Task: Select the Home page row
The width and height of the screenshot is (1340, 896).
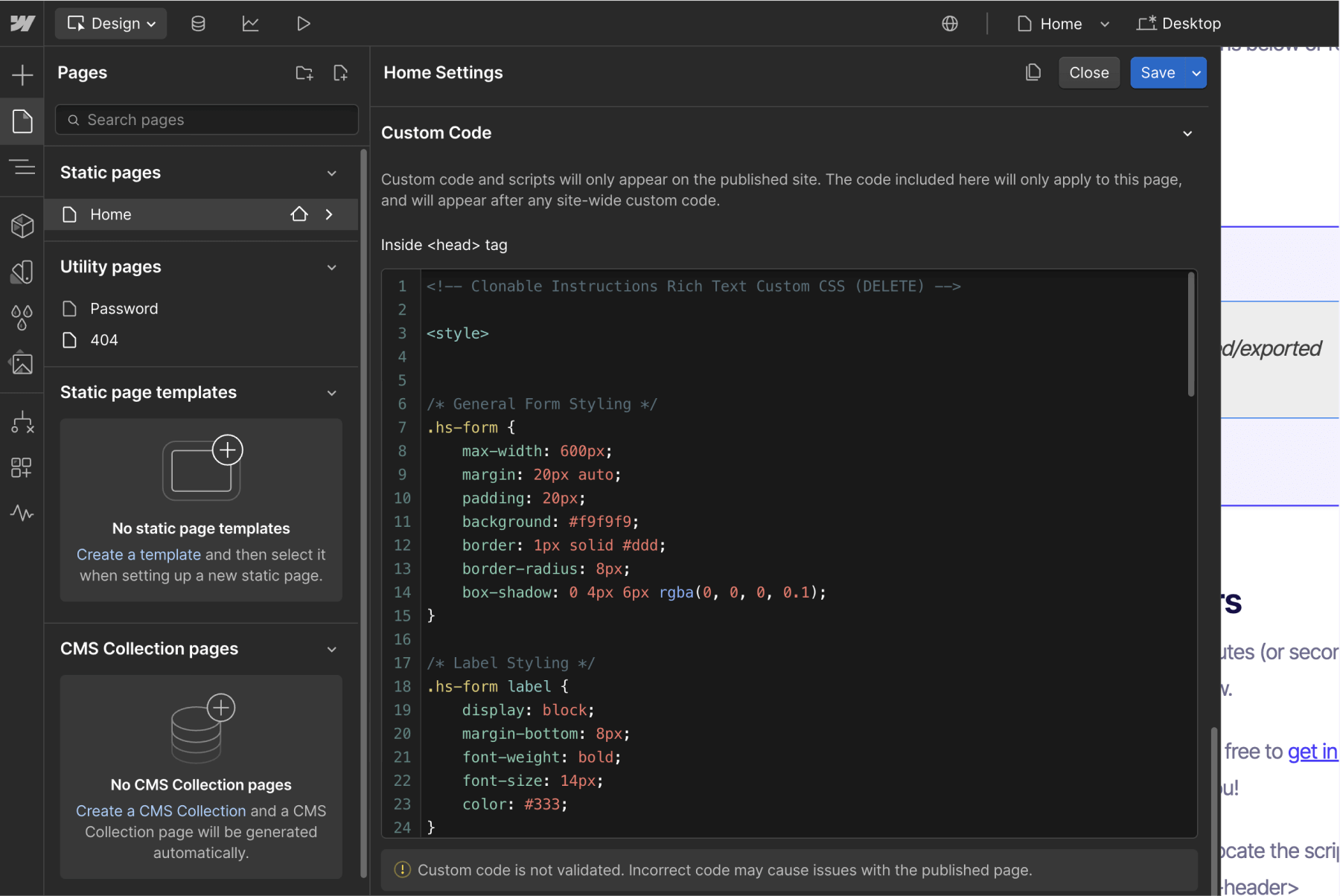Action: (x=201, y=214)
